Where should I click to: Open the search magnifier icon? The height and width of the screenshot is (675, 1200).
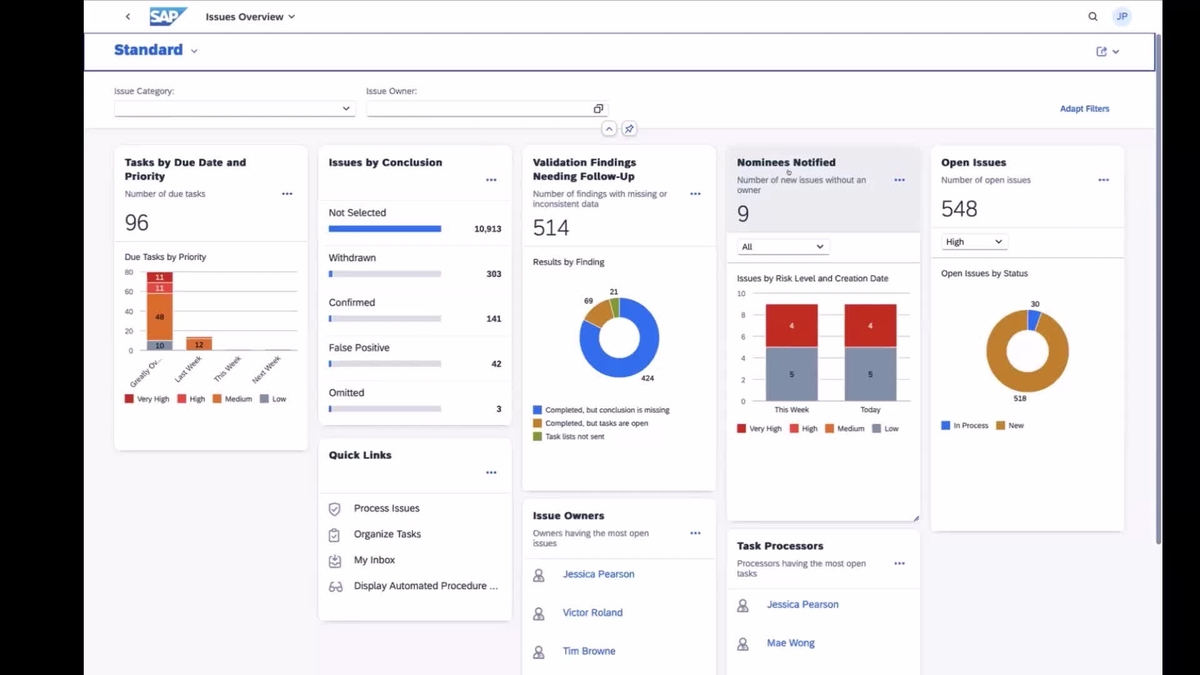[x=1093, y=17]
